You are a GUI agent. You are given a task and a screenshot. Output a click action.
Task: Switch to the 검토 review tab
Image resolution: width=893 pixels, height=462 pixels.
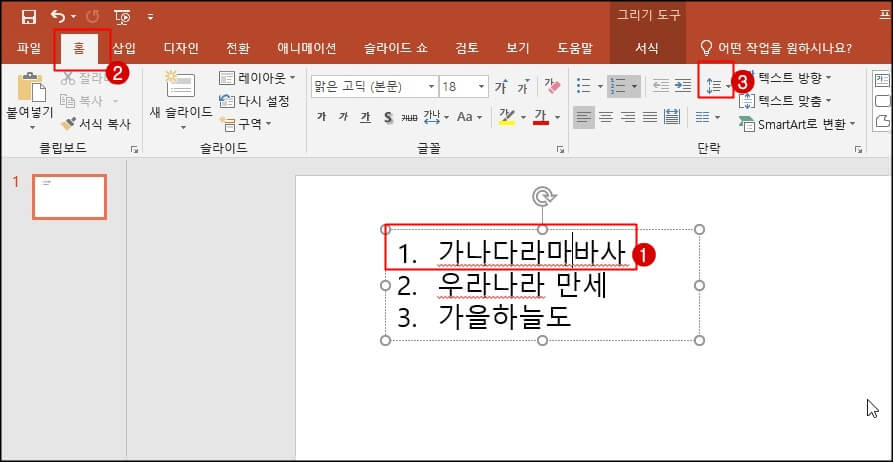[467, 48]
